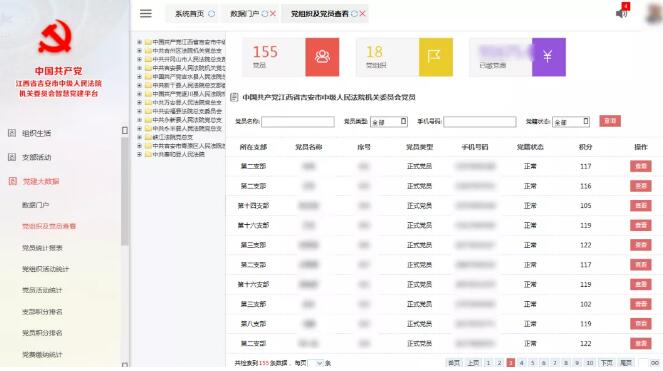The width and height of the screenshot is (663, 371).
Task: Toggle the hamburger menu icon
Action: (x=146, y=14)
